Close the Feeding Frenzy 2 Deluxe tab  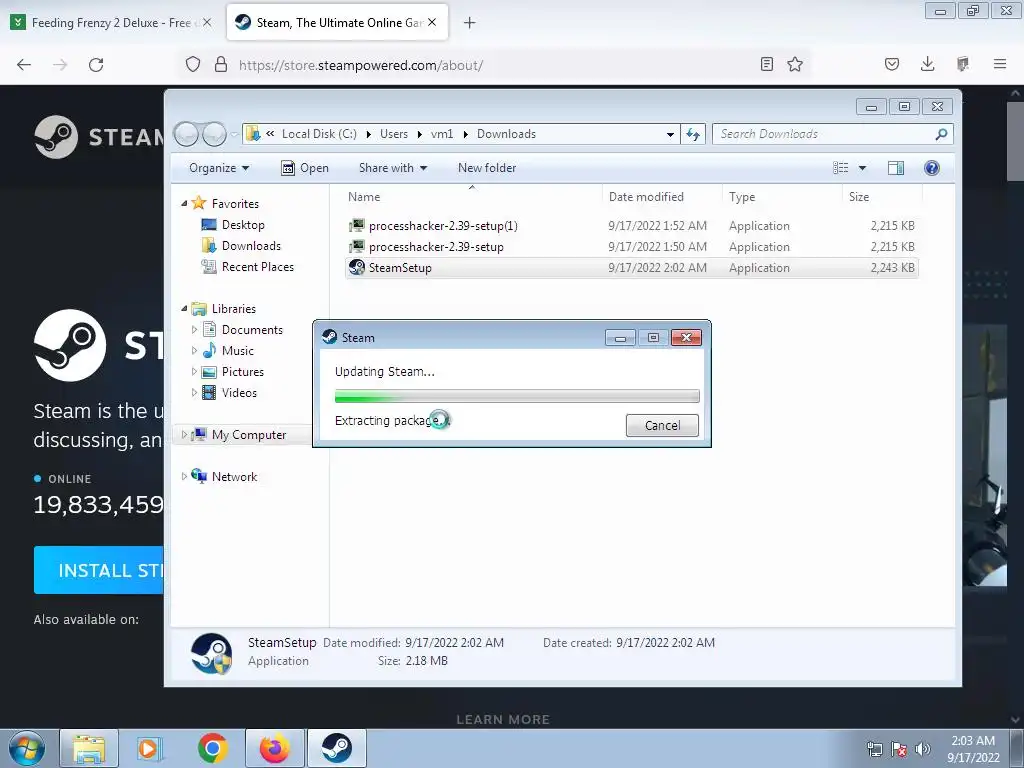(x=207, y=23)
